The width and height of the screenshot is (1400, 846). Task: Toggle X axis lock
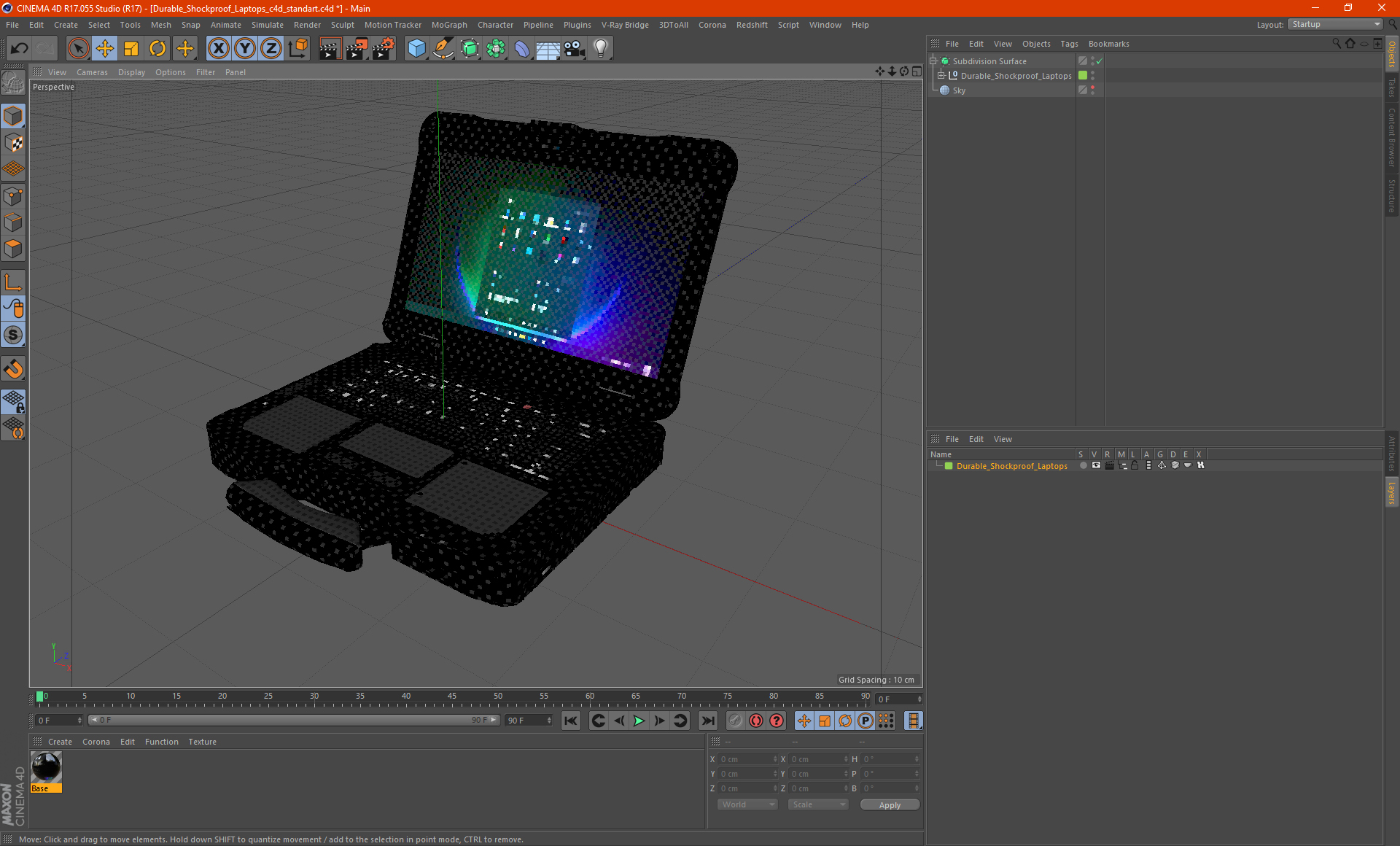point(218,49)
